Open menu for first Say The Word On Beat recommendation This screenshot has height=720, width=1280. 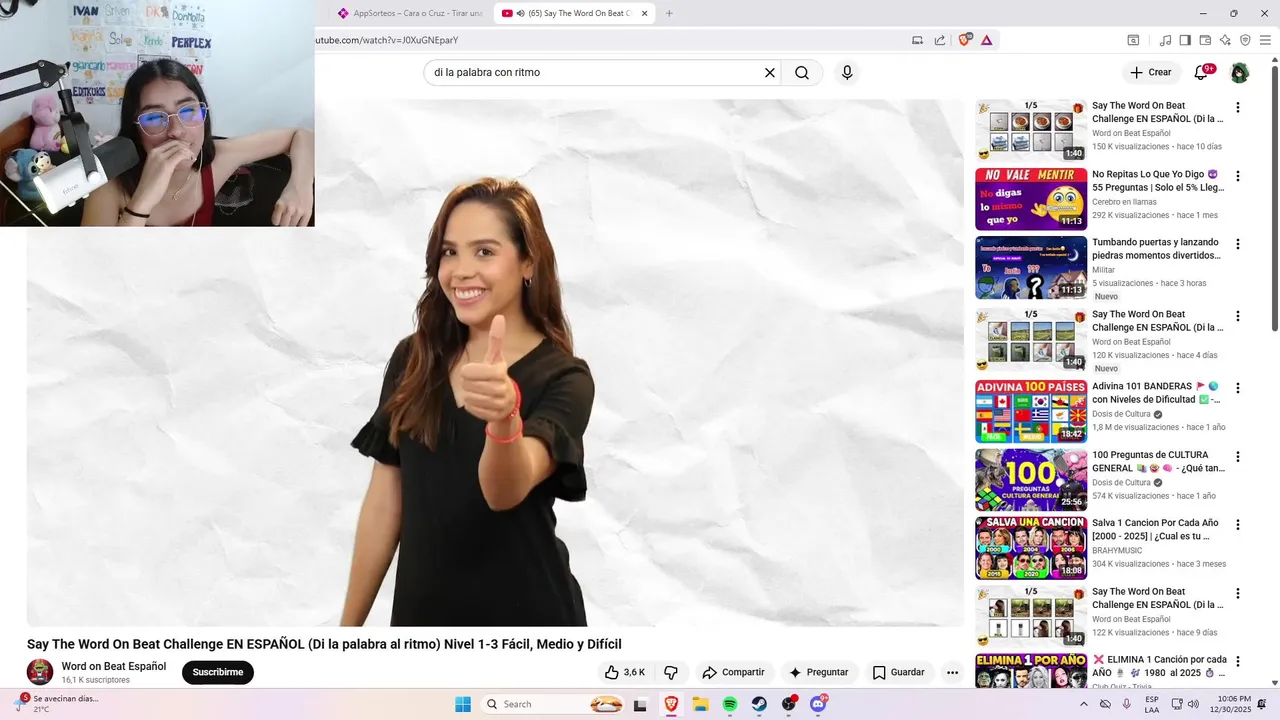(1238, 107)
